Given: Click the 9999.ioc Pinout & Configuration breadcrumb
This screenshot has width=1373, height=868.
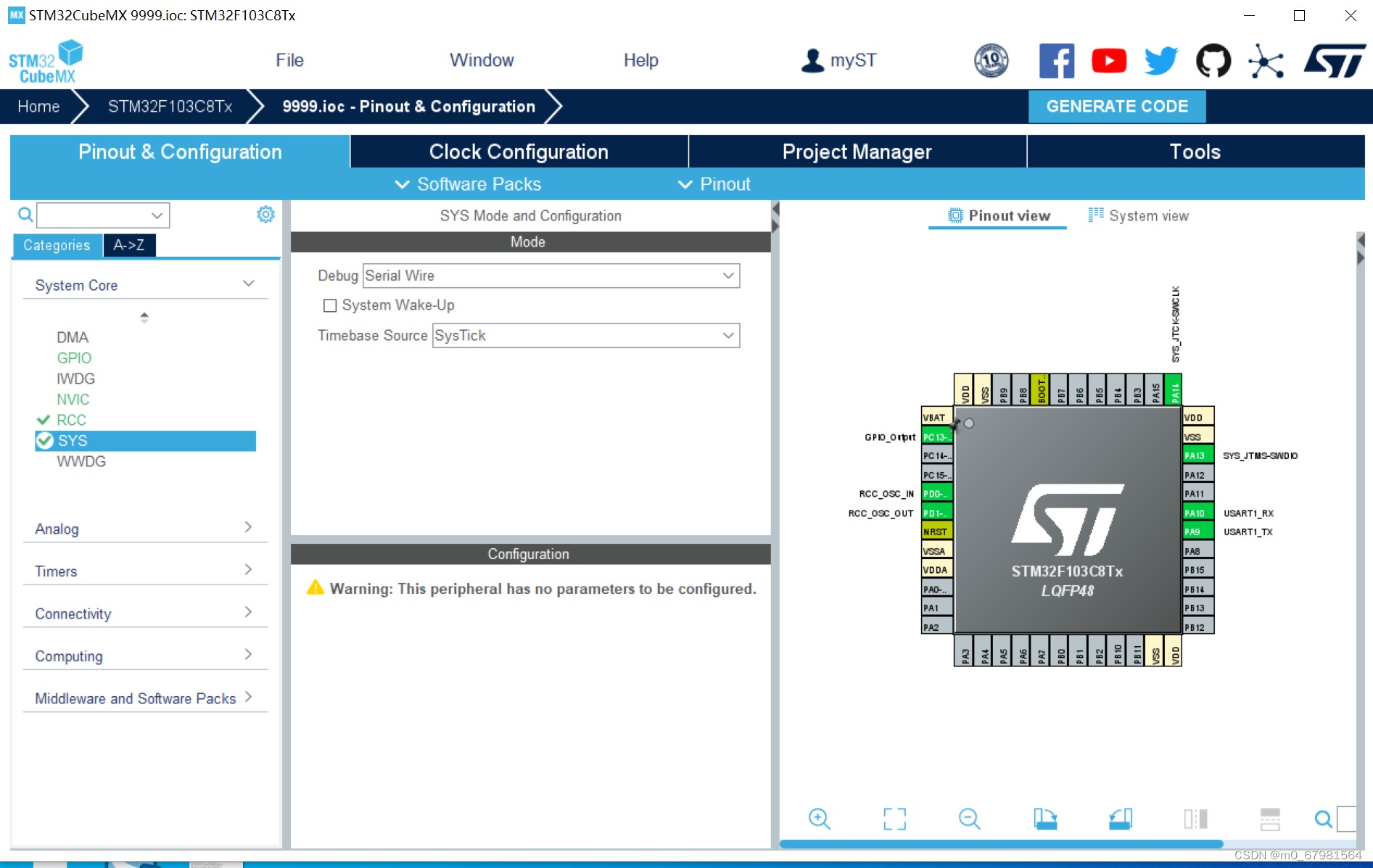Looking at the screenshot, I should 408,107.
